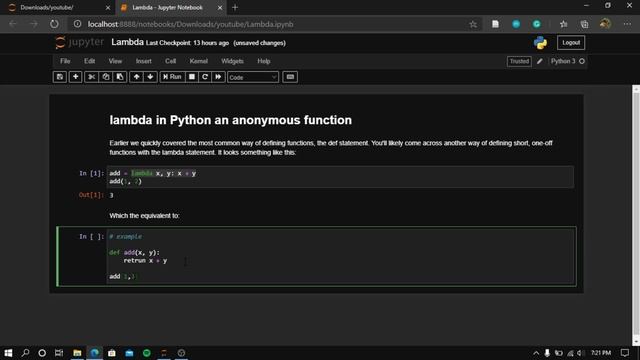This screenshot has height=360, width=640.
Task: Open Spotify from the taskbar
Action: click(x=147, y=353)
